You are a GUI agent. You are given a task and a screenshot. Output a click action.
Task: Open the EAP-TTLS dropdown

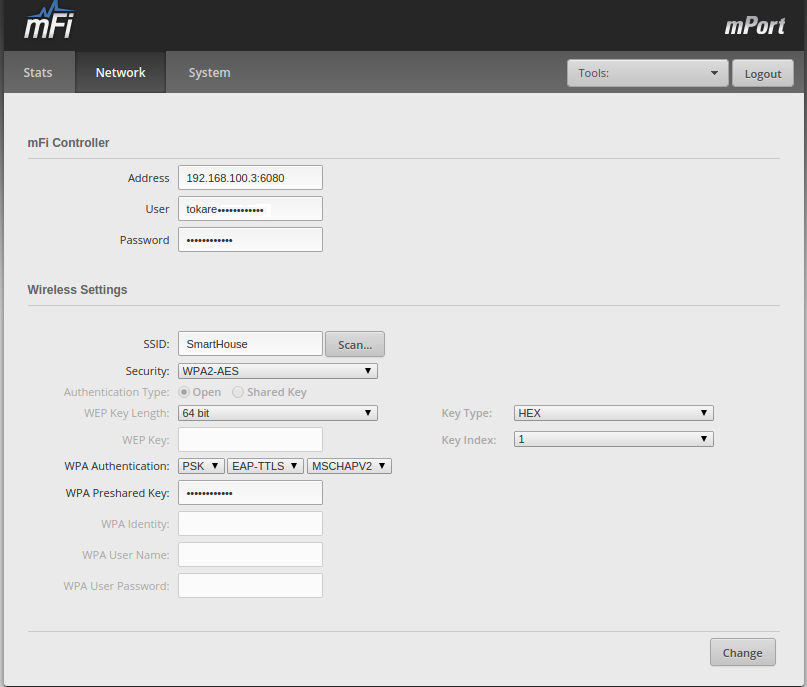[265, 466]
